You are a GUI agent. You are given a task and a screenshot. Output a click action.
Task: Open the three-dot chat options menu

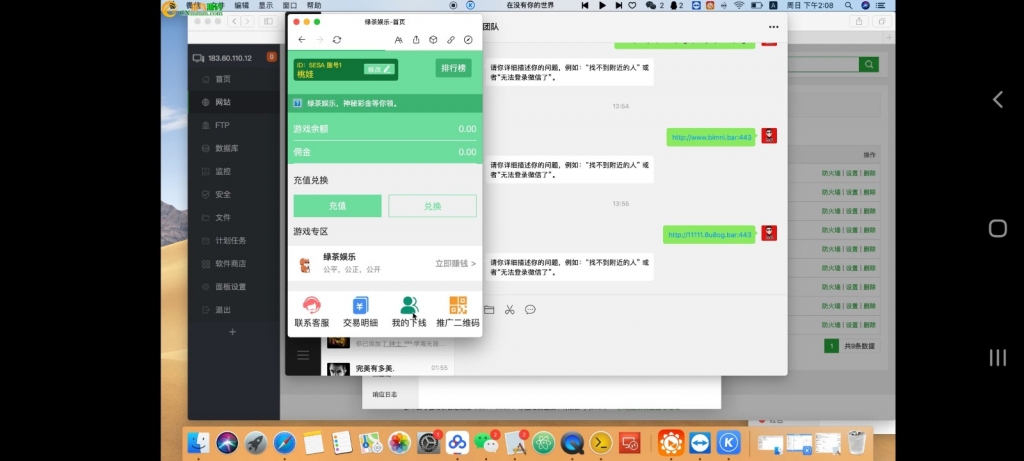(x=773, y=27)
